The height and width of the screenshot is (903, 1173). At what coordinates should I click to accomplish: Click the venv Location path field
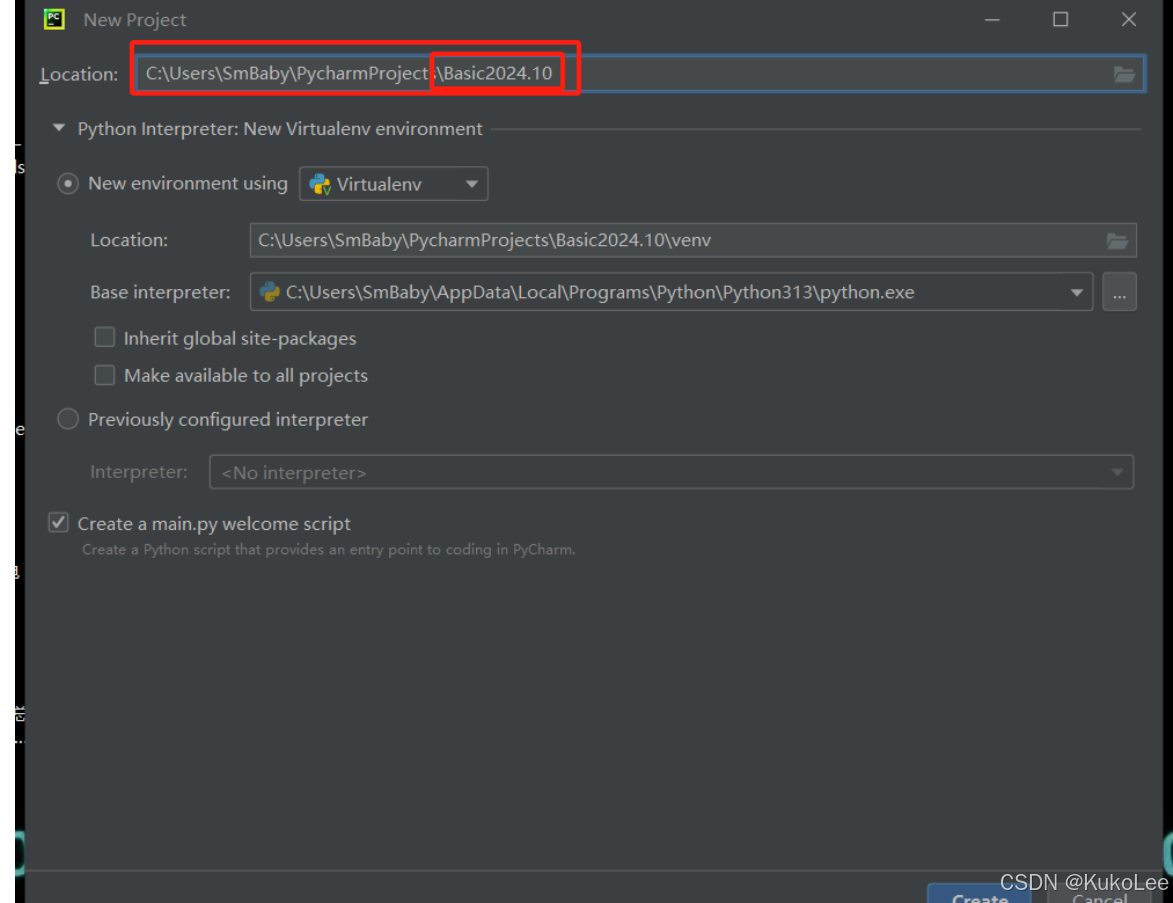(x=693, y=240)
